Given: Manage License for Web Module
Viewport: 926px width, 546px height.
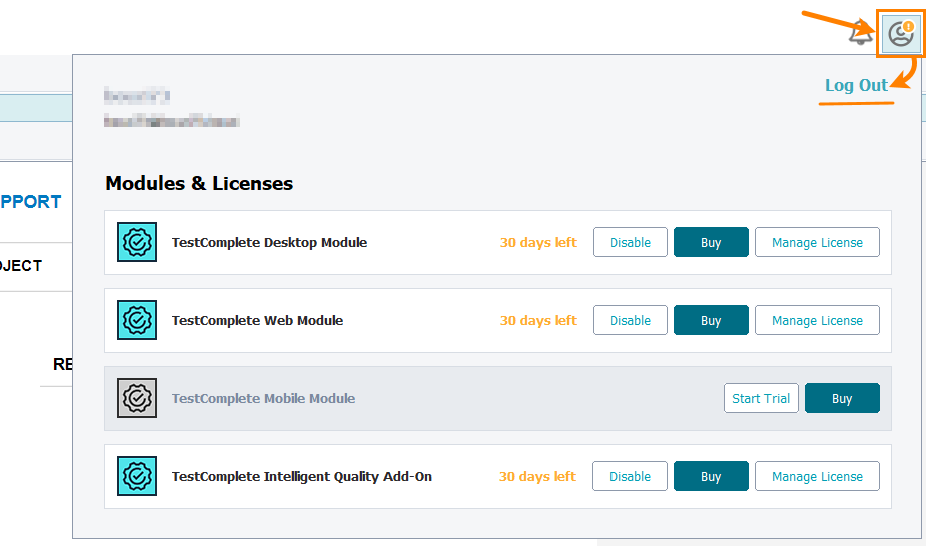Looking at the screenshot, I should click(817, 321).
